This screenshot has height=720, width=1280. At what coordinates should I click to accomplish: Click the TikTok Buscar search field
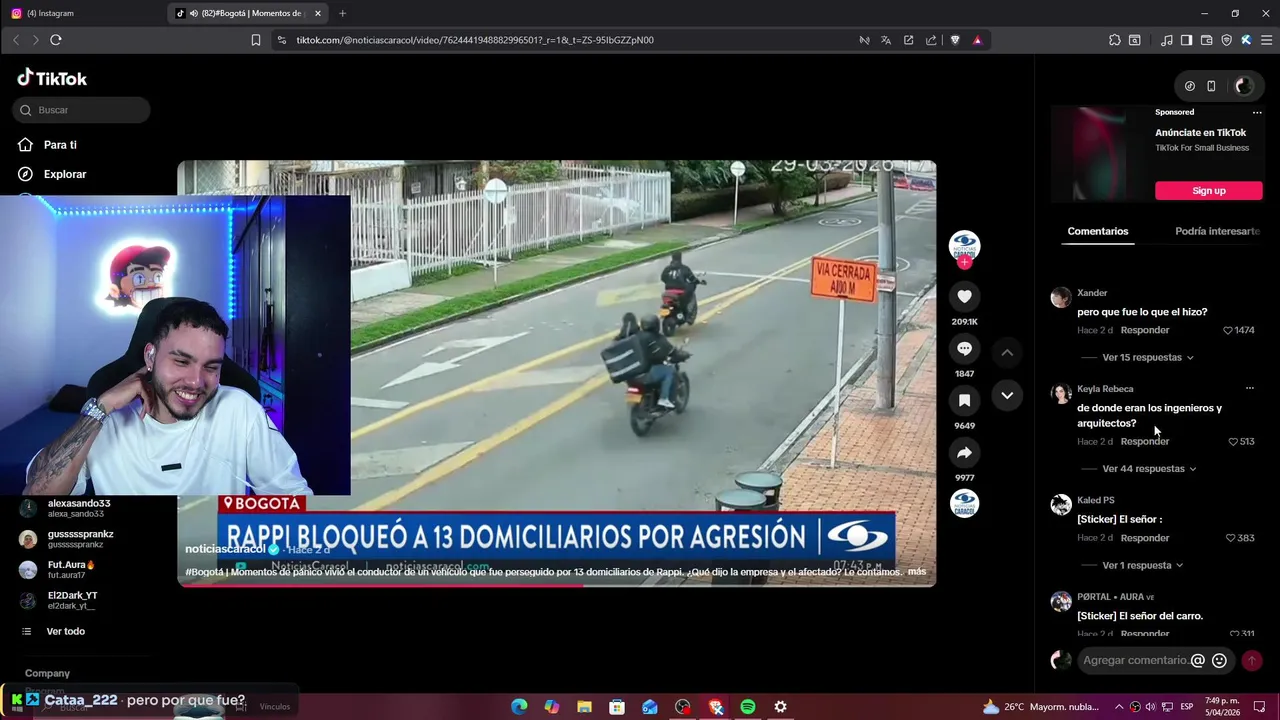click(x=82, y=110)
